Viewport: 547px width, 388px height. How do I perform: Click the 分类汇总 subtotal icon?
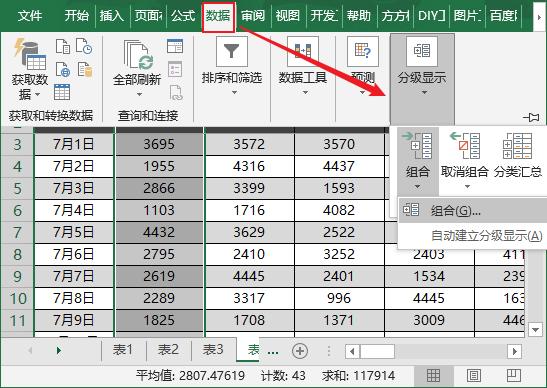coord(517,146)
